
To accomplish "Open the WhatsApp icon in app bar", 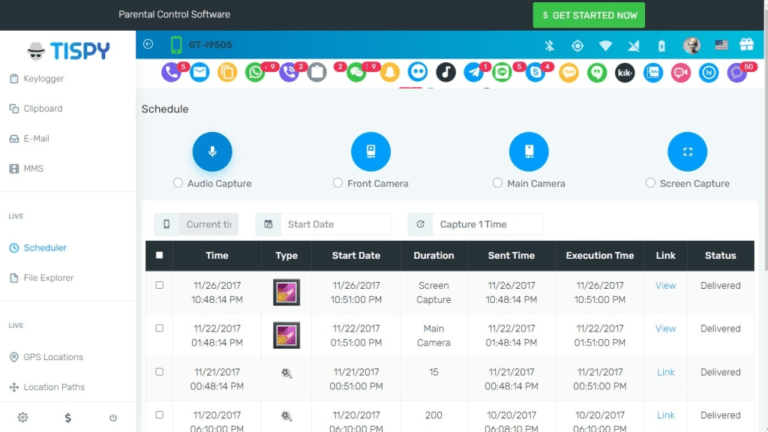I will (255, 72).
